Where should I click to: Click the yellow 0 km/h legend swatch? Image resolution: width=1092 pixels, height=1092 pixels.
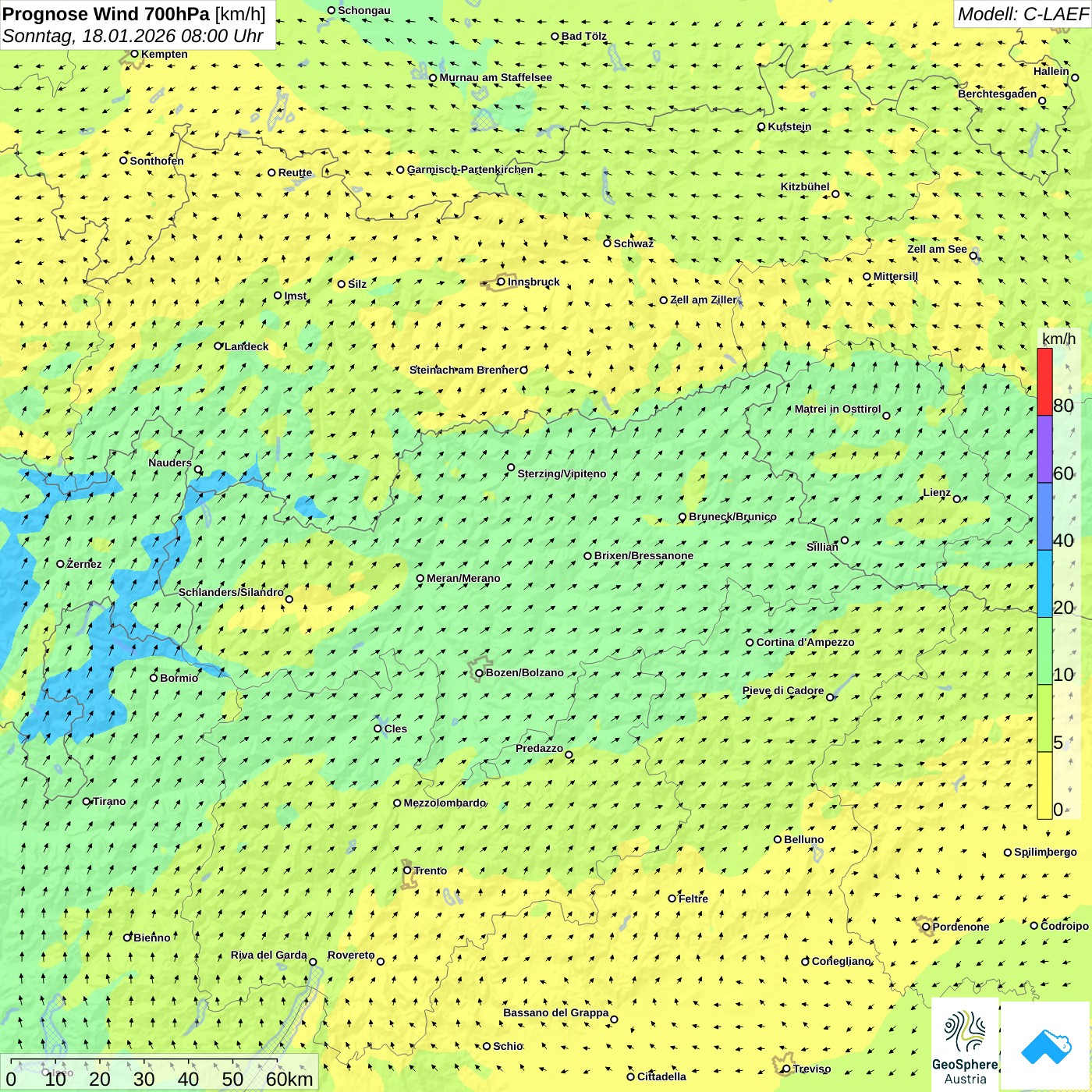tap(1044, 785)
